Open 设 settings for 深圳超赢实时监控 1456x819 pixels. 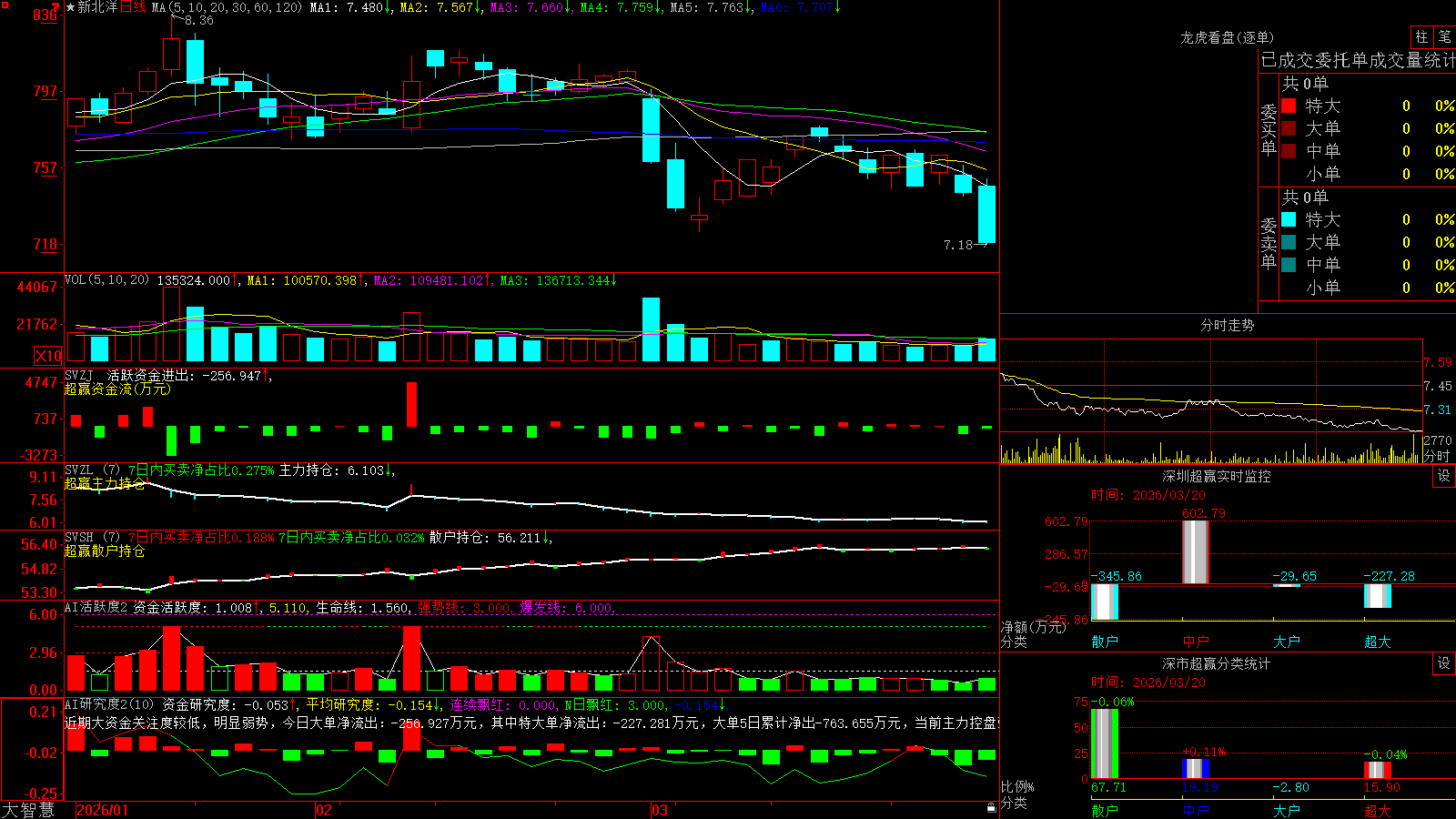click(1444, 476)
